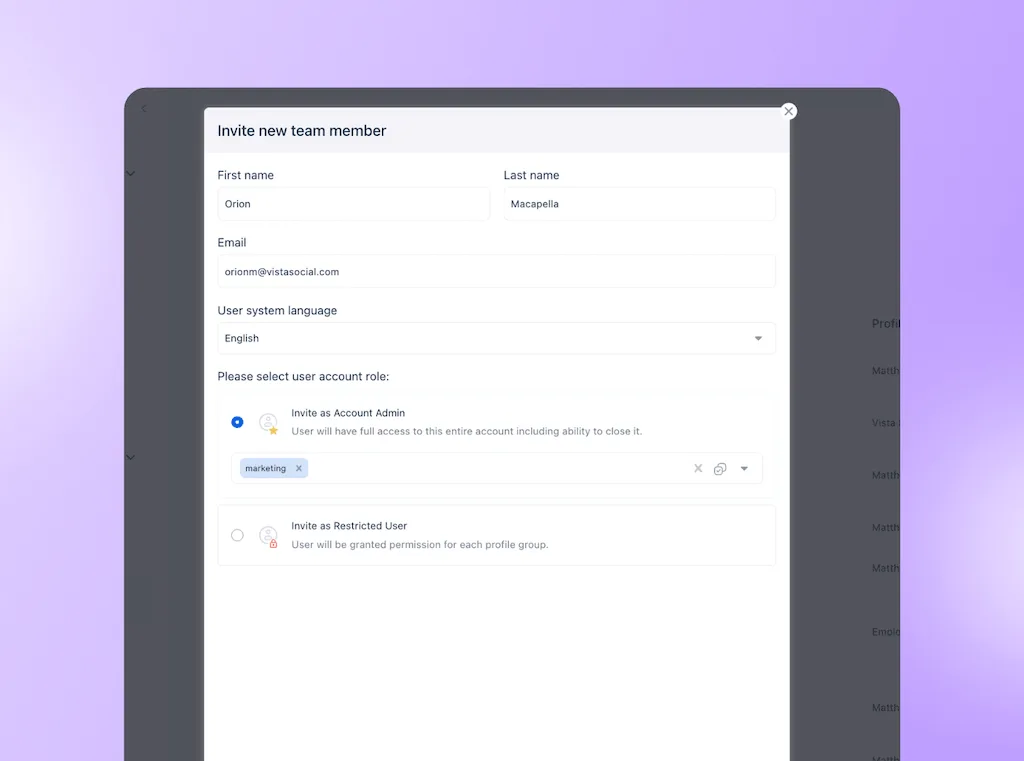Expand the upper sidebar chevron behind dialog
The image size is (1024, 761).
[131, 174]
